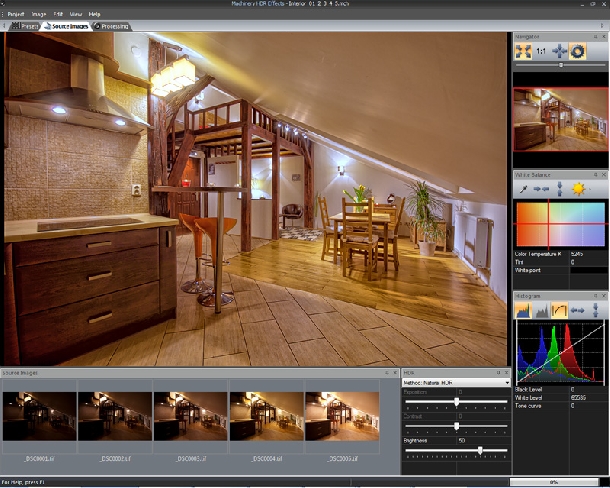Click the color temperature gradient map
Viewport: 610px width, 488px height.
pyautogui.click(x=560, y=222)
